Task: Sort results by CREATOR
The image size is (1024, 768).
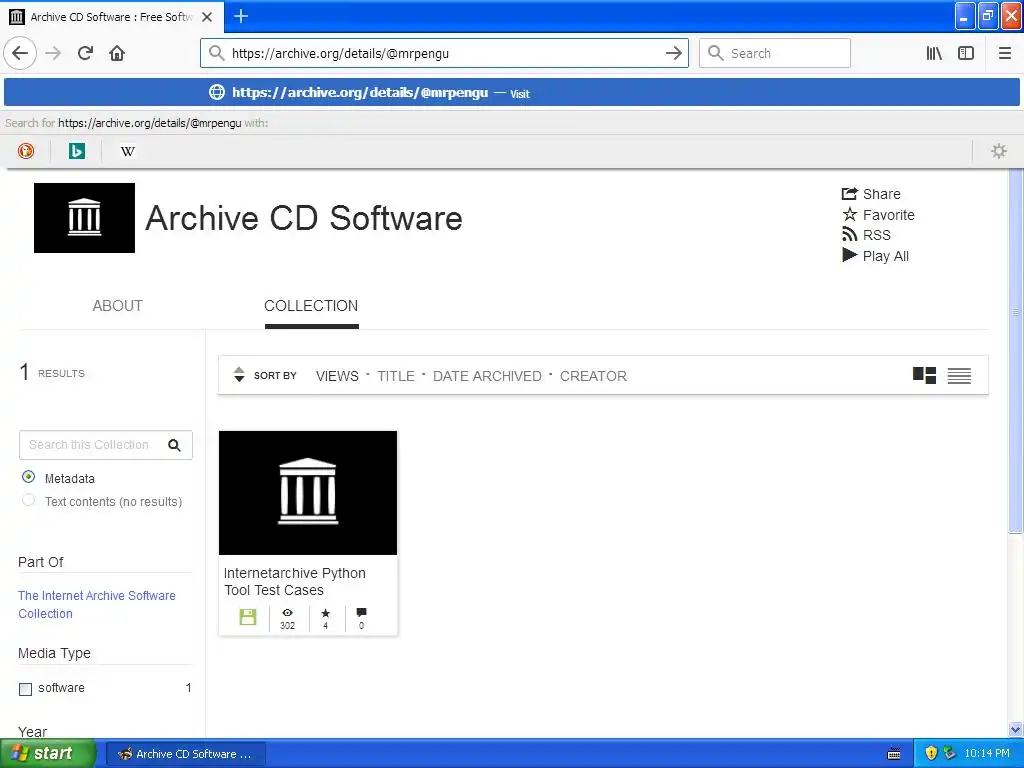Action: [593, 376]
